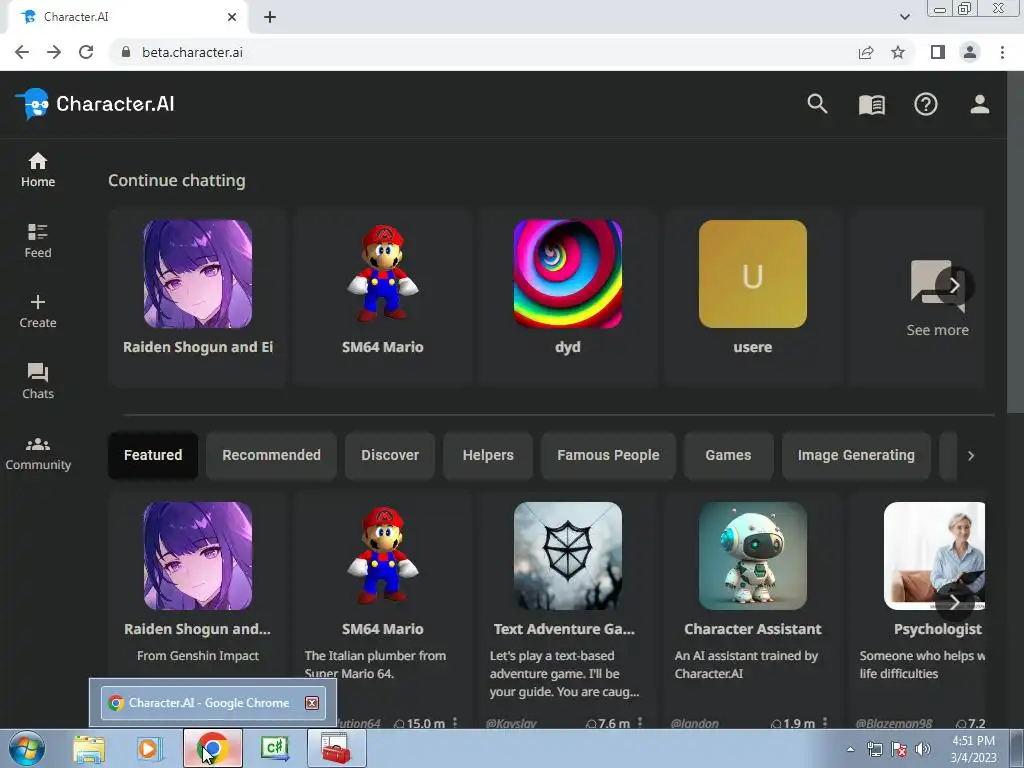Advance the featured characters carousel arrow

954,602
